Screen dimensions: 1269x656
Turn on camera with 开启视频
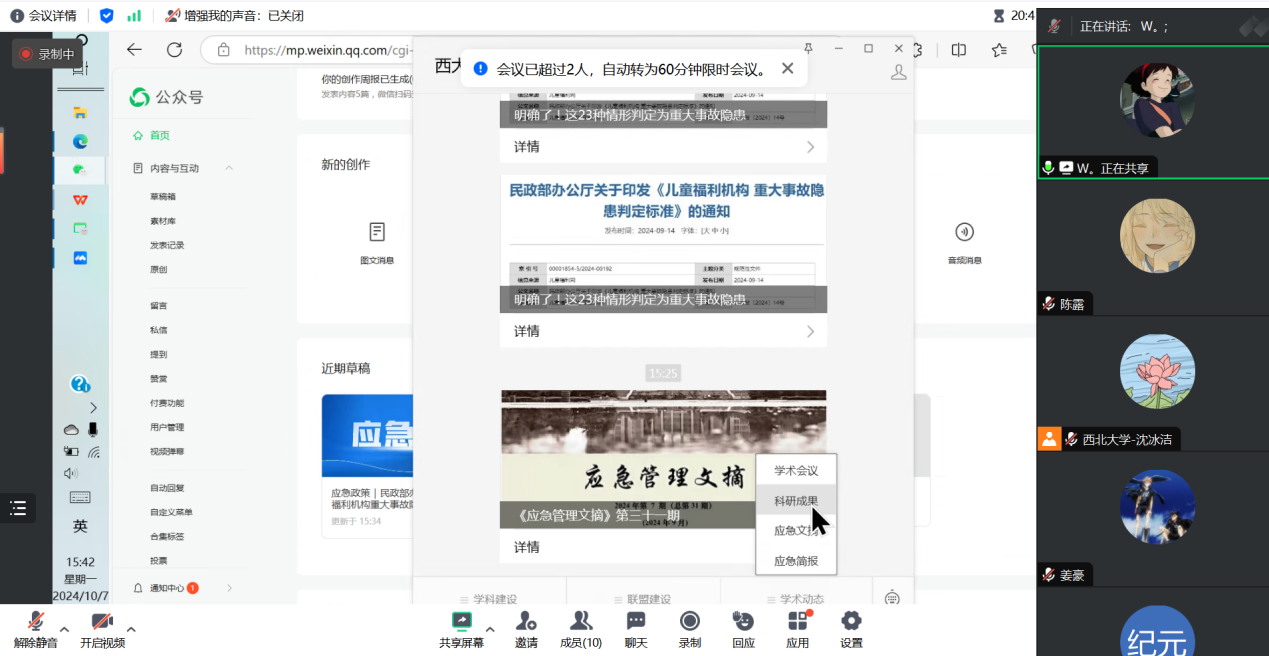point(102,622)
